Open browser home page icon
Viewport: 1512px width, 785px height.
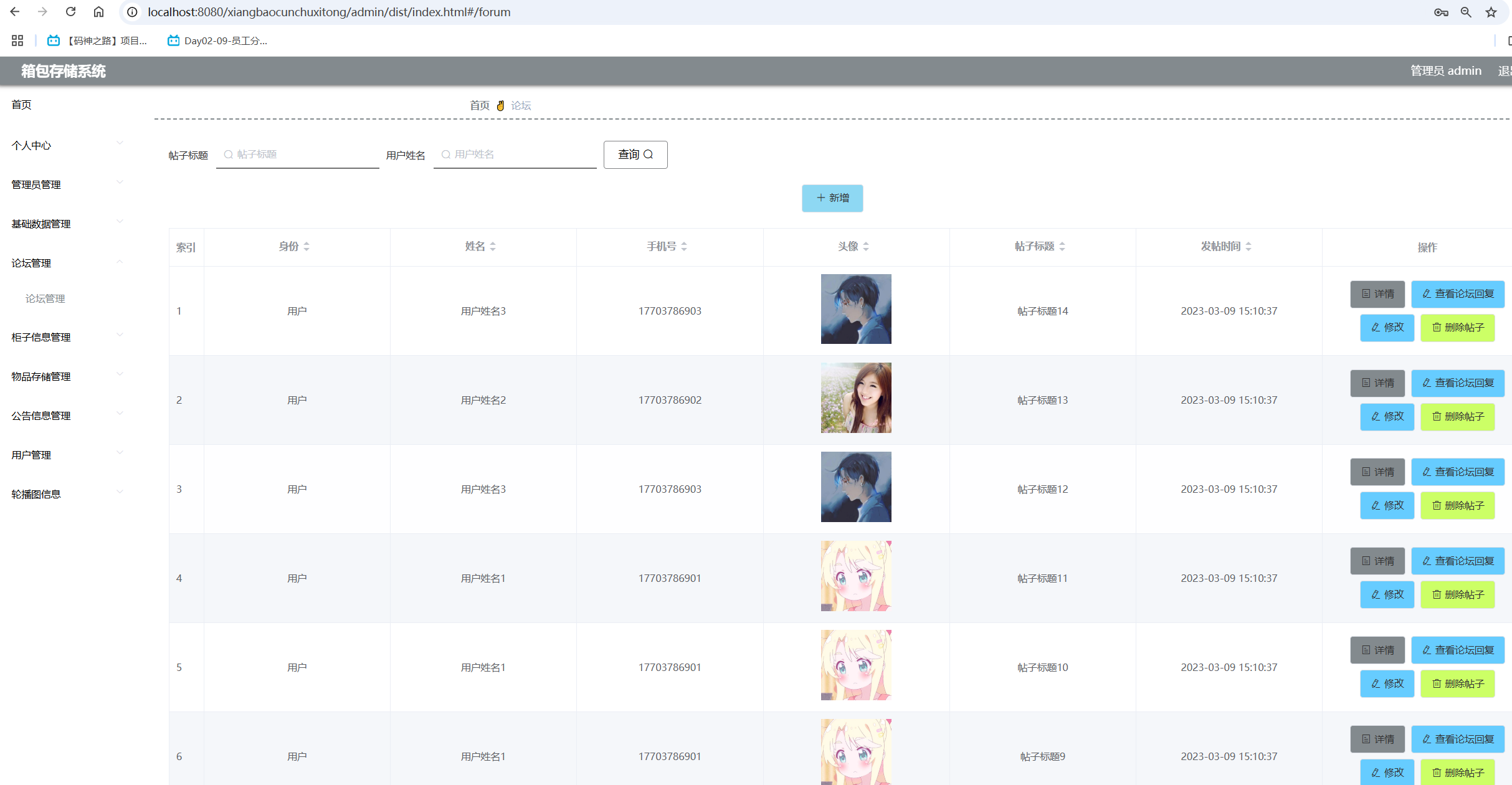pyautogui.click(x=98, y=12)
